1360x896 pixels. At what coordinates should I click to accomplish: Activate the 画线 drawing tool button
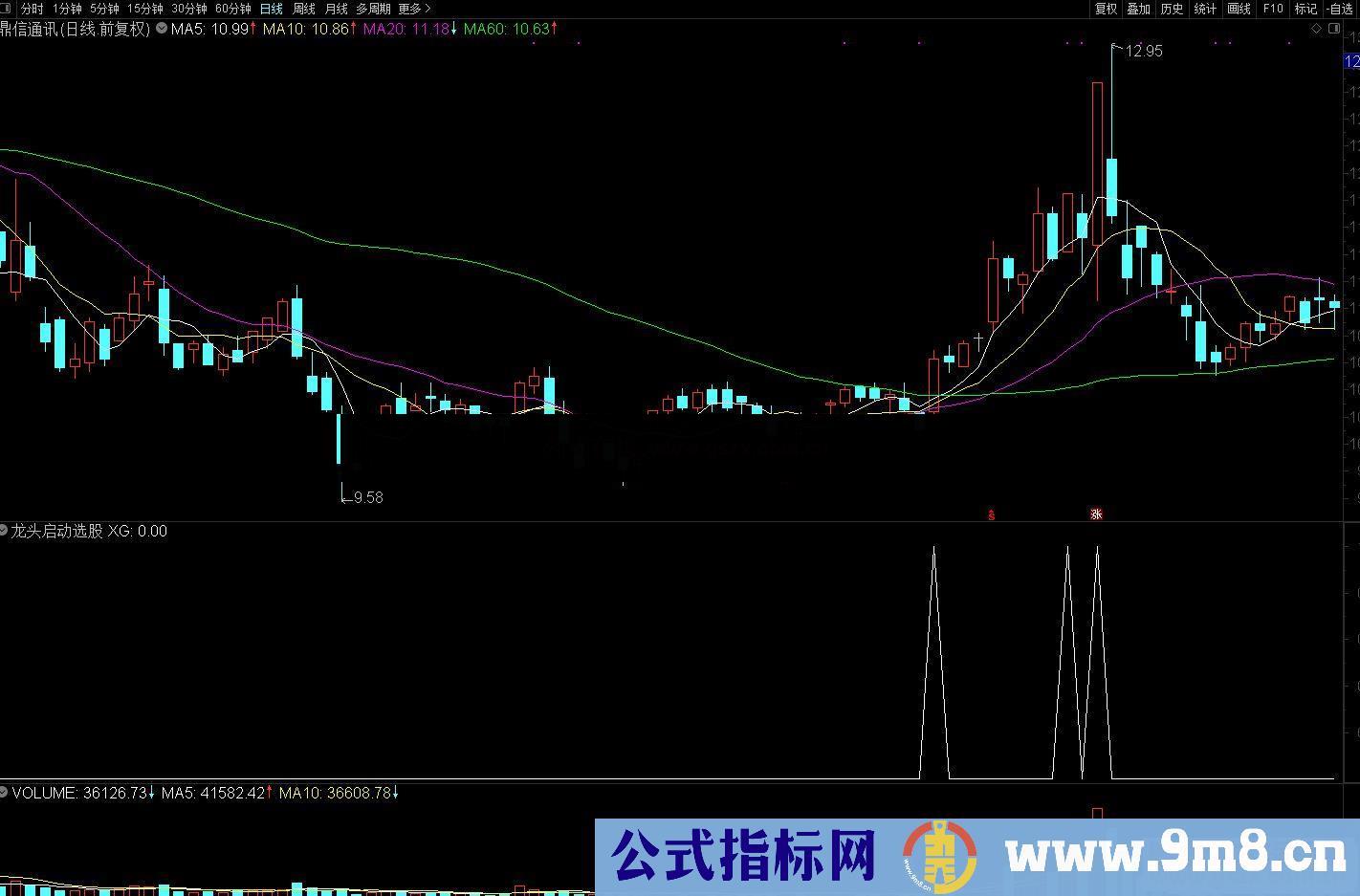pos(1239,9)
